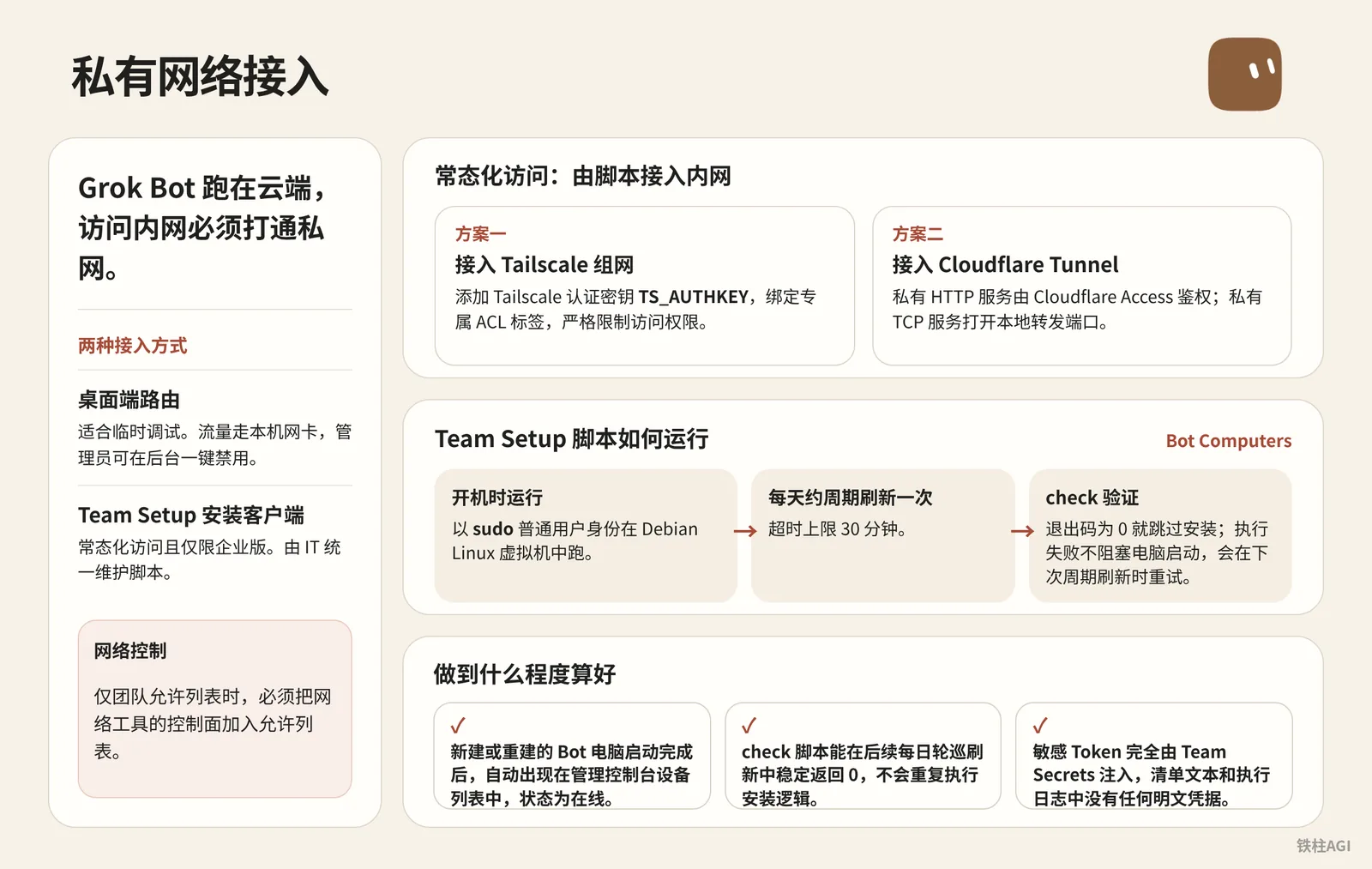Click the headline 'Grok Bot 跑在云端，访问内网必须打通私网。'

202,227
